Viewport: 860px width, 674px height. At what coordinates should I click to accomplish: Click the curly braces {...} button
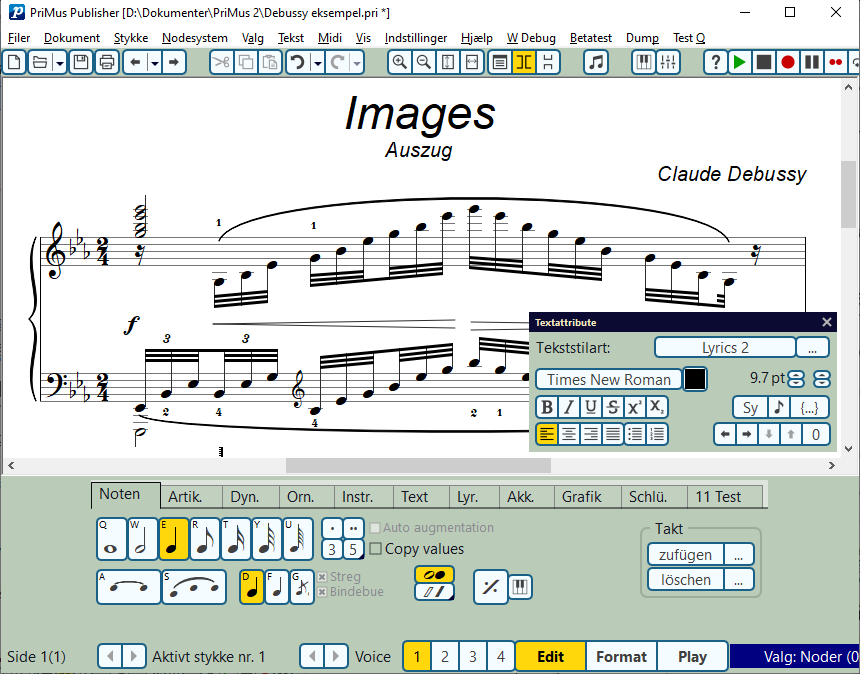pos(810,407)
